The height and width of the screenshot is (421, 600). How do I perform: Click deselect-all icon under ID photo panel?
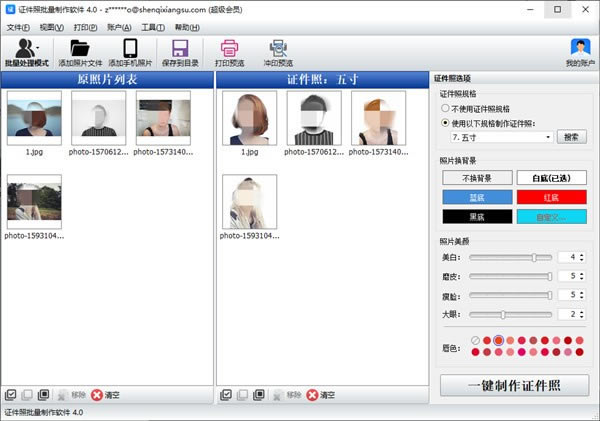242,395
